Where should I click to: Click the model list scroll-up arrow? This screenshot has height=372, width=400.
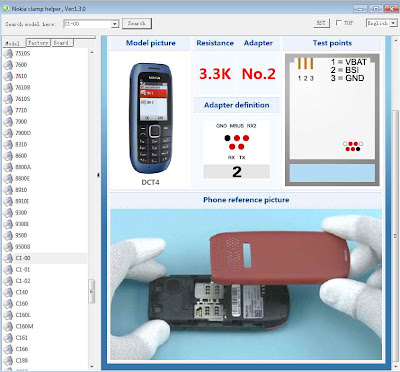coord(92,52)
